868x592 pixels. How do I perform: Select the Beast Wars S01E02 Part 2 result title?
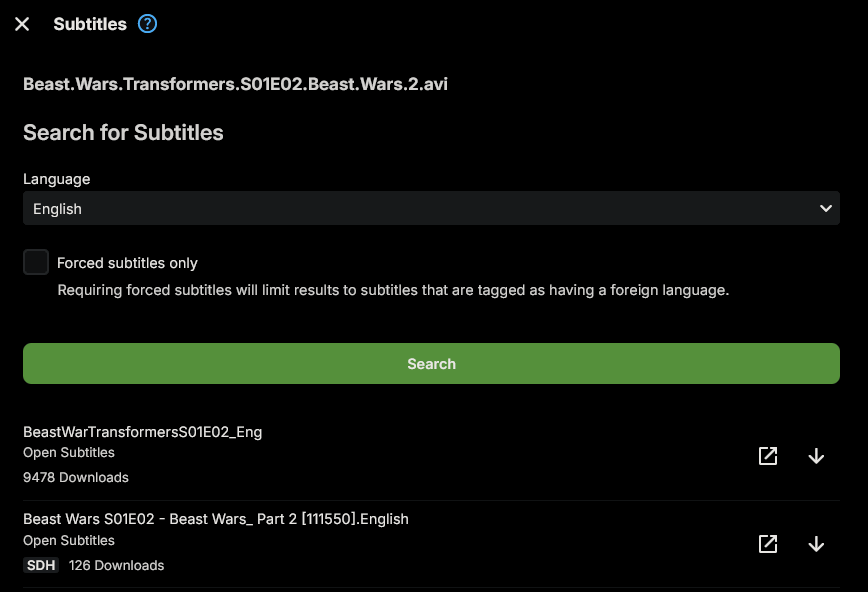coord(215,519)
